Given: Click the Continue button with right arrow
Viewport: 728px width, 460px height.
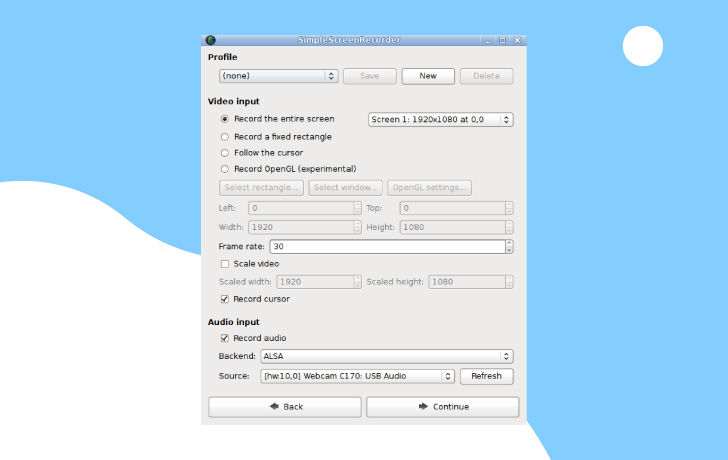Looking at the screenshot, I should point(442,407).
